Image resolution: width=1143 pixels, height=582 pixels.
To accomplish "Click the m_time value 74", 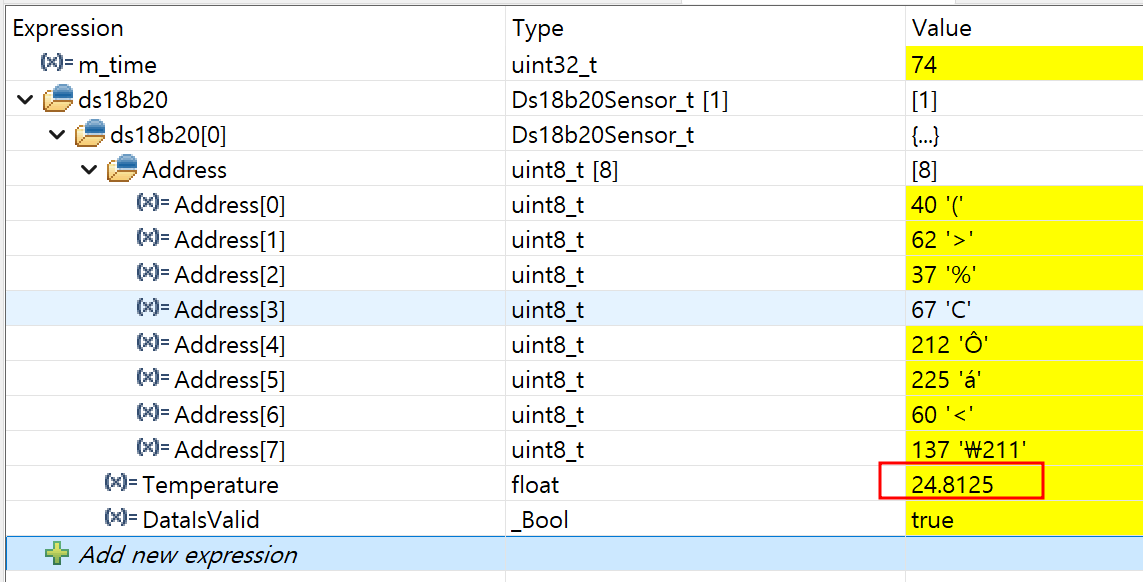I will (x=924, y=65).
